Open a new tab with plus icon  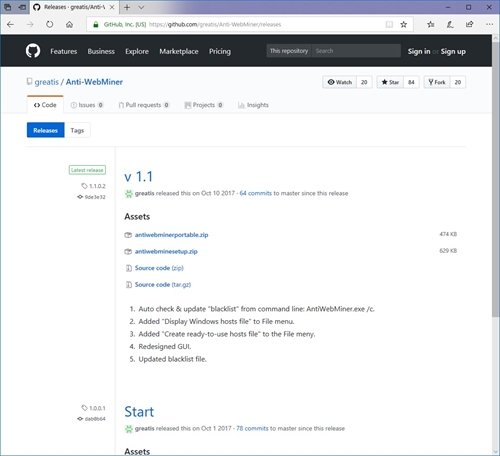tap(127, 7)
